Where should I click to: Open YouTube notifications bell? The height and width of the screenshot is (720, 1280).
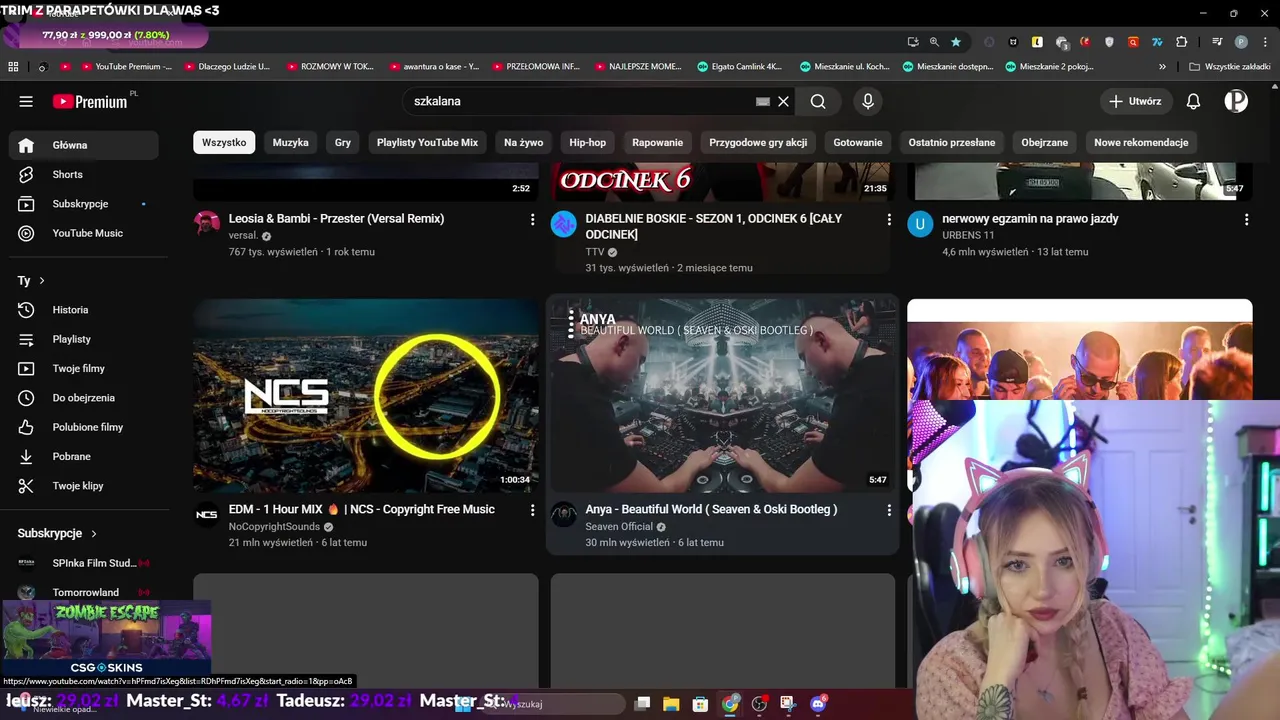1193,101
